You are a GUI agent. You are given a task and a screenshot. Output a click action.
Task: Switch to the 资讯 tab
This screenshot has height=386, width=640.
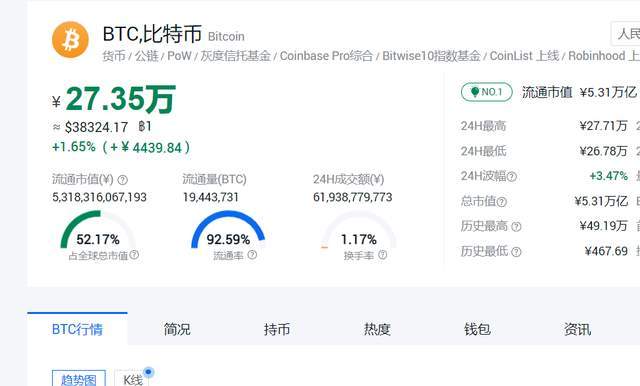tap(577, 329)
